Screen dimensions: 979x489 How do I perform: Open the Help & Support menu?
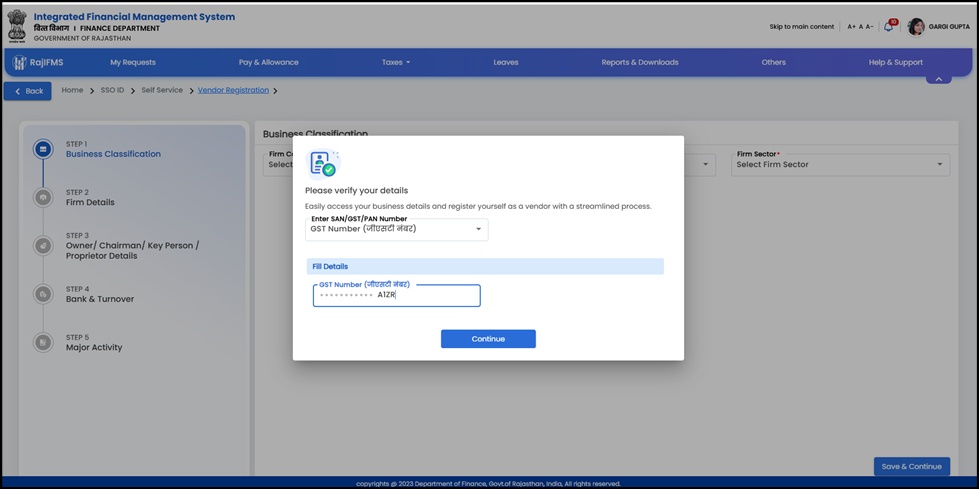pos(895,62)
